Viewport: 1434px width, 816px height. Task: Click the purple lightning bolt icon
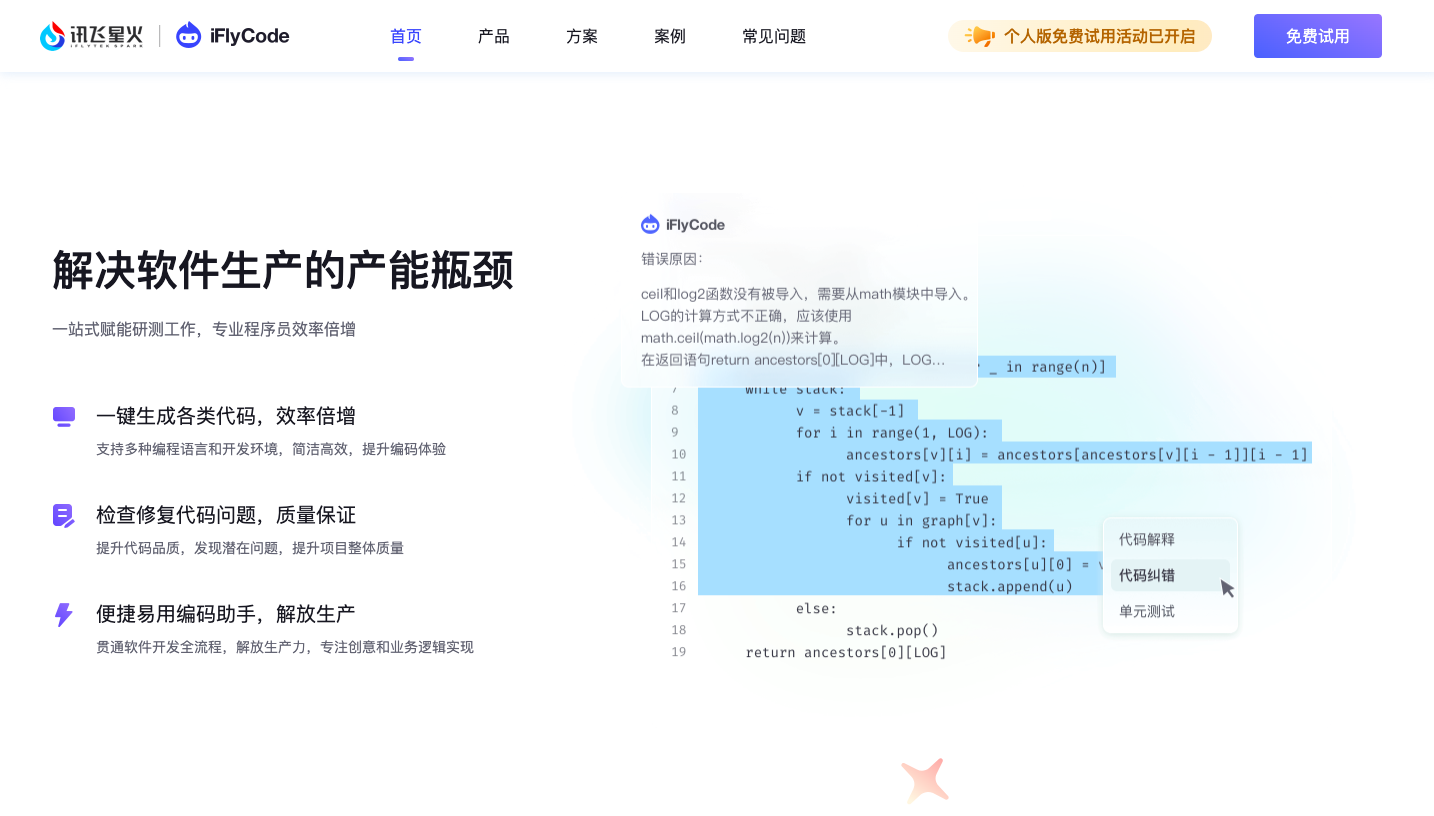pyautogui.click(x=64, y=614)
